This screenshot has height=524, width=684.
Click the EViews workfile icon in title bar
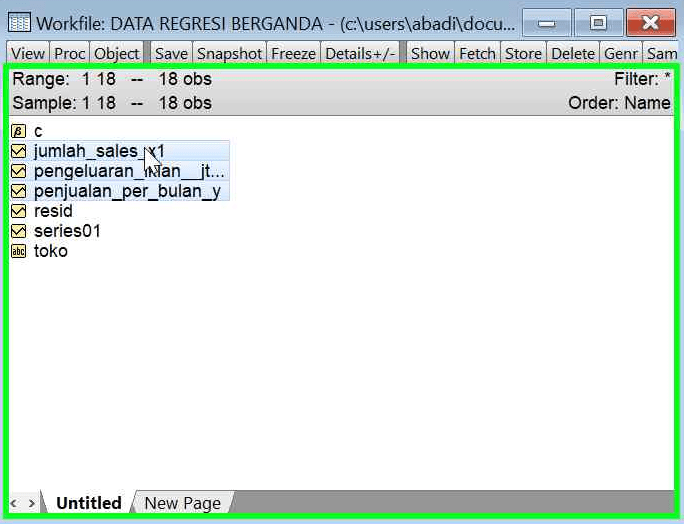coord(20,22)
